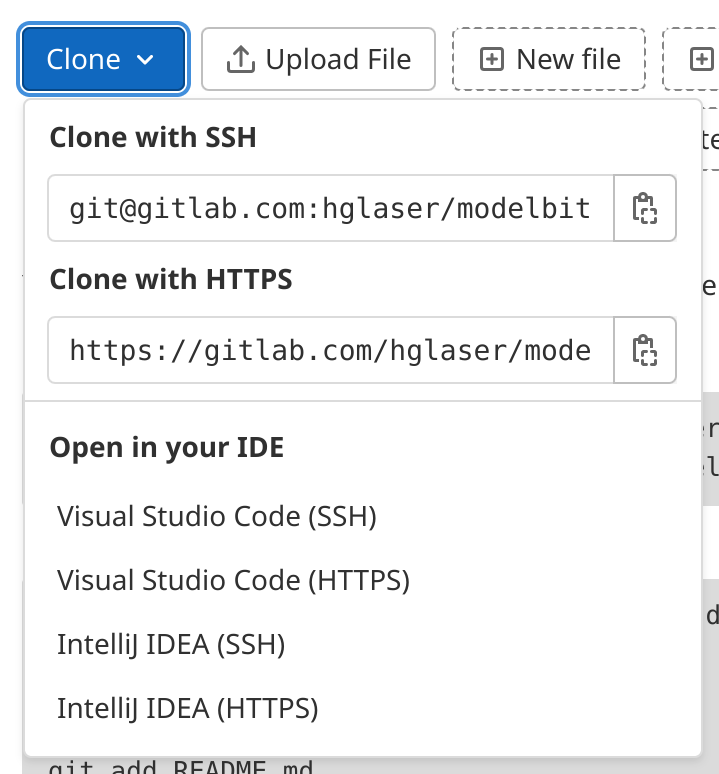Click the Upload File button

pos(318,59)
